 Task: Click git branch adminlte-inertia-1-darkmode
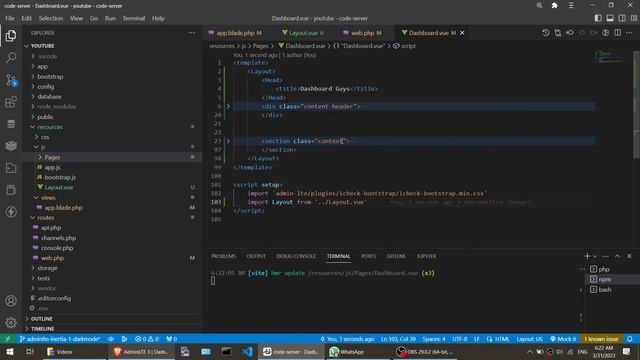click(60, 339)
